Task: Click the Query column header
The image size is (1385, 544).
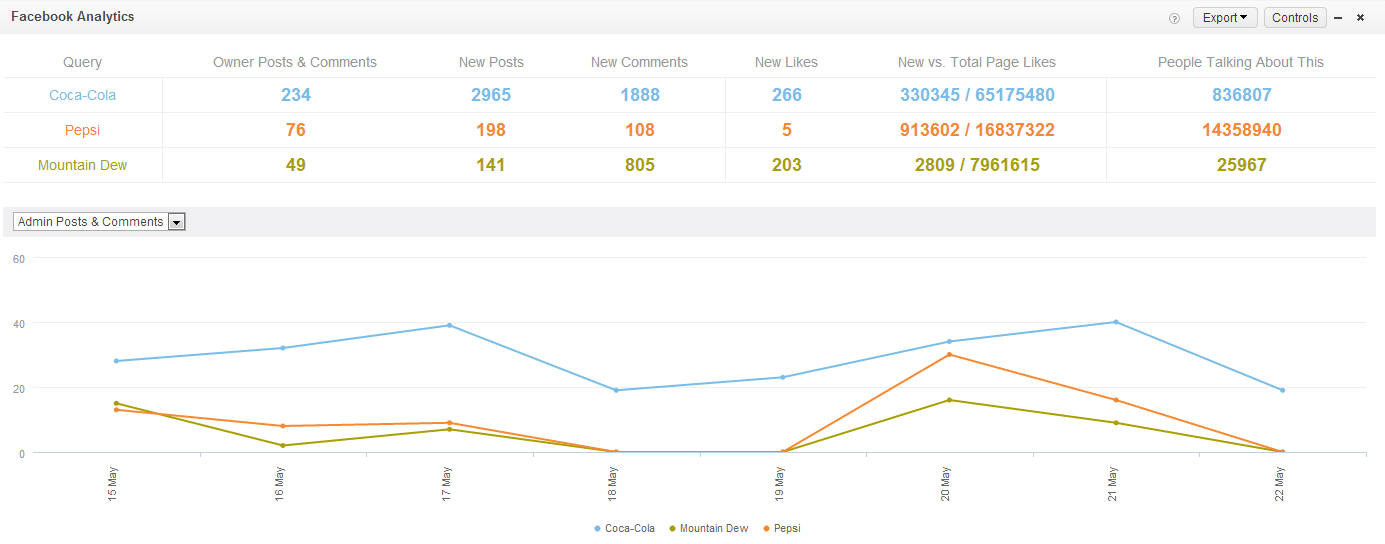Action: pos(82,62)
